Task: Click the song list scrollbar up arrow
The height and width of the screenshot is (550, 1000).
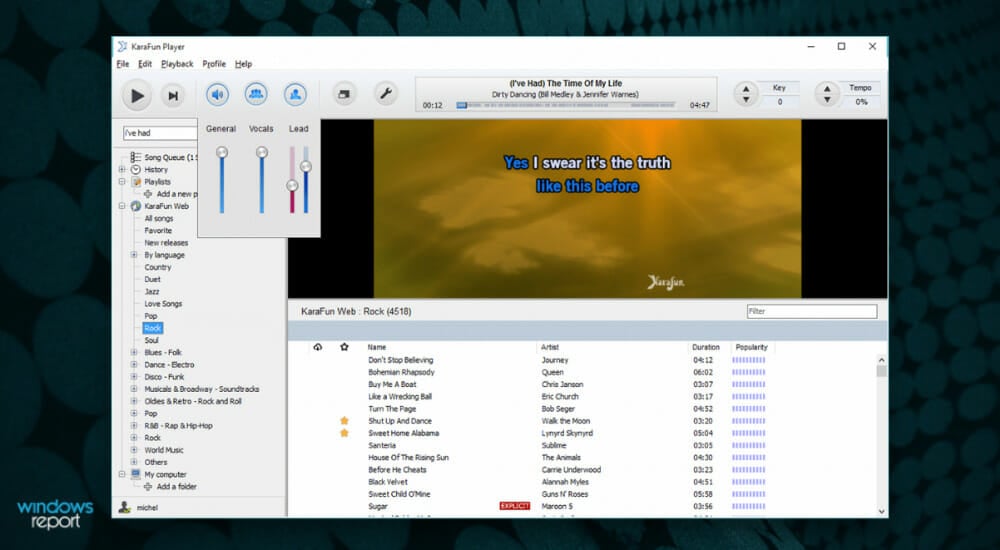Action: (881, 360)
